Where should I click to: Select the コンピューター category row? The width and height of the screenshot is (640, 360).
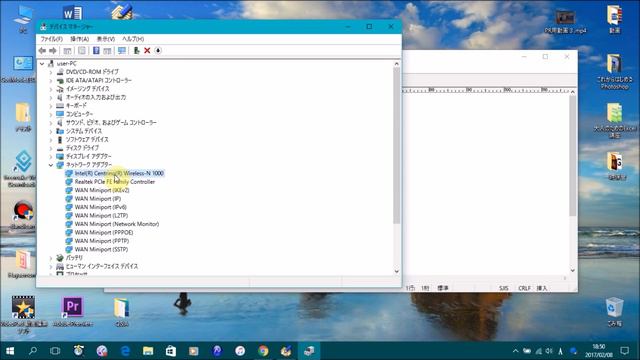pyautogui.click(x=80, y=114)
